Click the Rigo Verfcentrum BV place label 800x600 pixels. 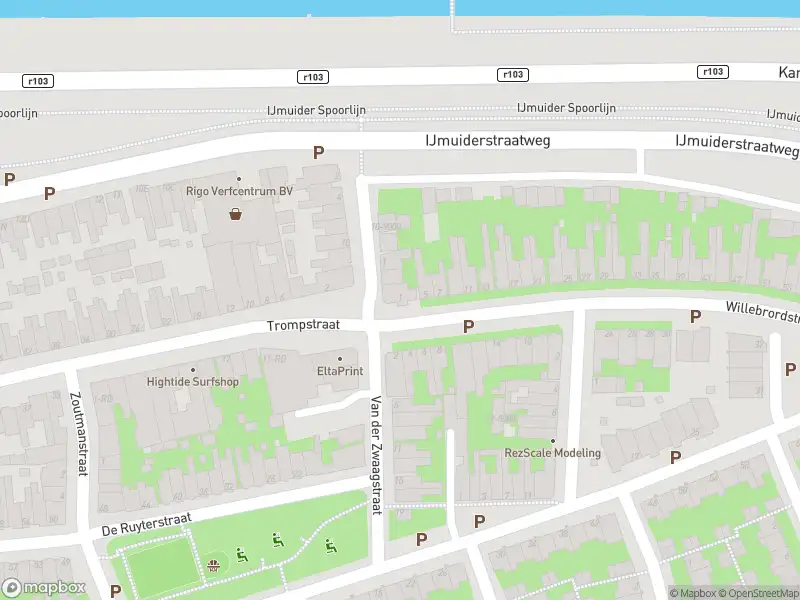(239, 191)
